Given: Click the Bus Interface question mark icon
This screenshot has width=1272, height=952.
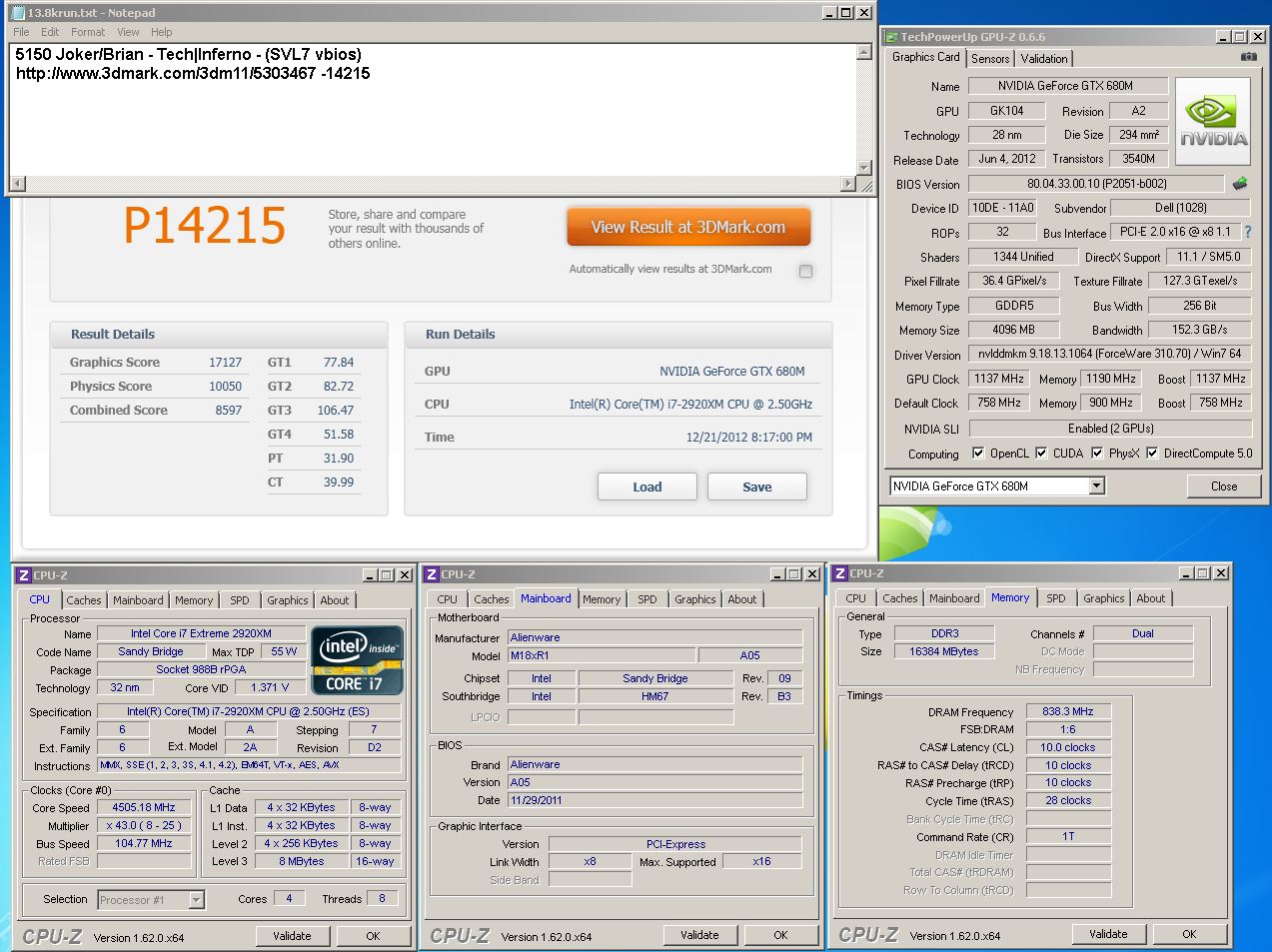Looking at the screenshot, I should tap(1247, 232).
